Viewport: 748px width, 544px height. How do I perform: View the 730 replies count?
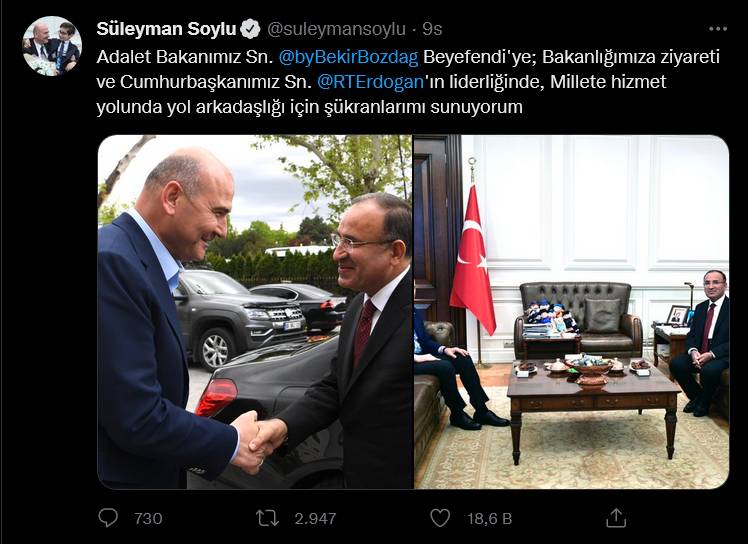148,518
